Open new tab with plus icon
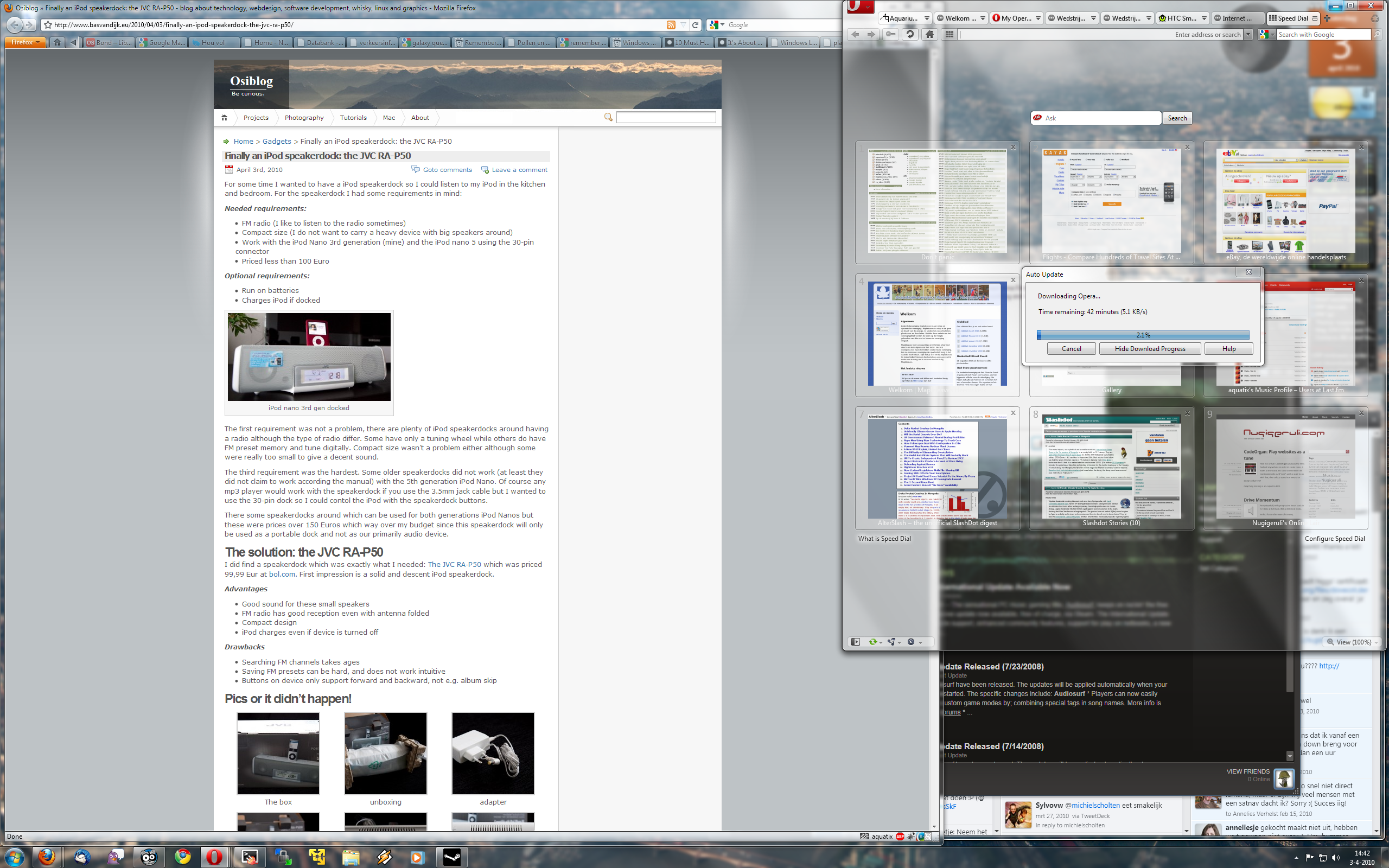 [x=1327, y=18]
